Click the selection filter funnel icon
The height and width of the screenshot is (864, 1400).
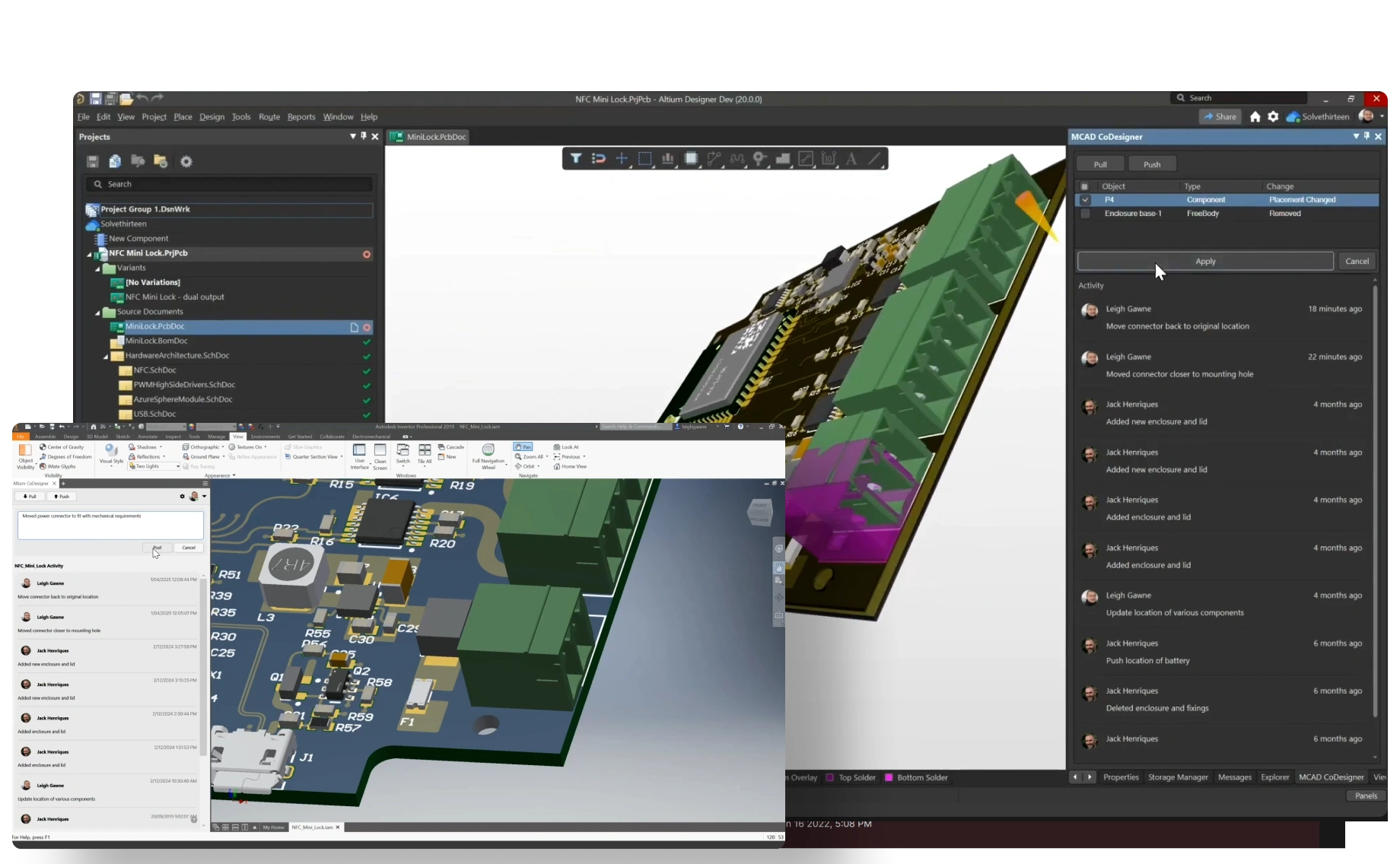pos(576,159)
